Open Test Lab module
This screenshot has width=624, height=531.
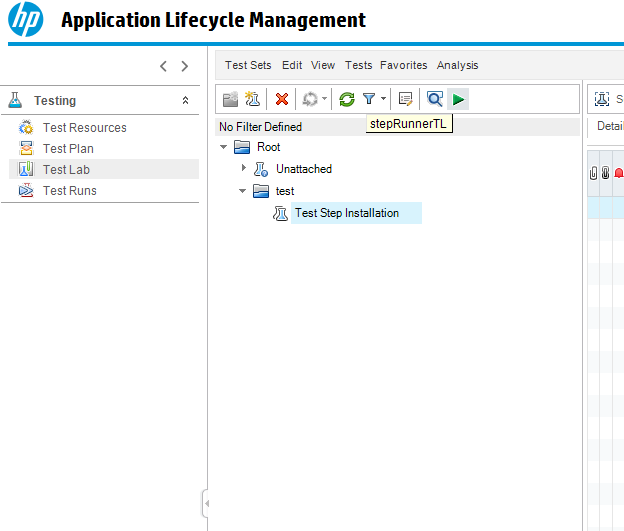pyautogui.click(x=66, y=170)
